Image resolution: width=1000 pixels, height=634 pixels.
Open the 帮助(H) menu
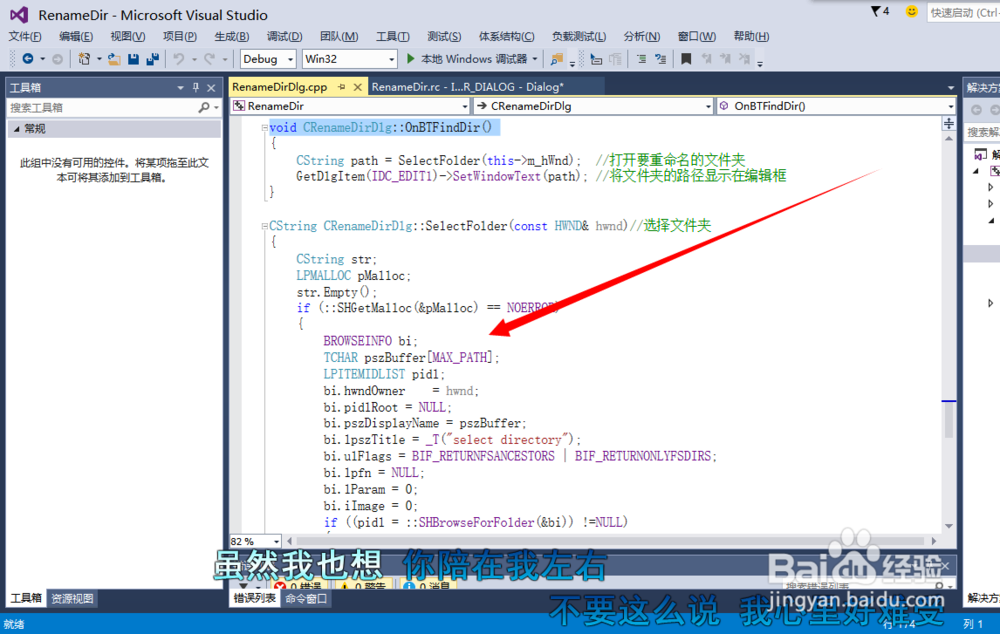(751, 36)
